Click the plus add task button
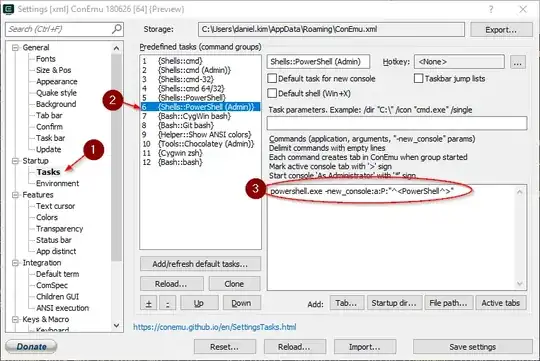This screenshot has width=540, height=361. coord(149,303)
